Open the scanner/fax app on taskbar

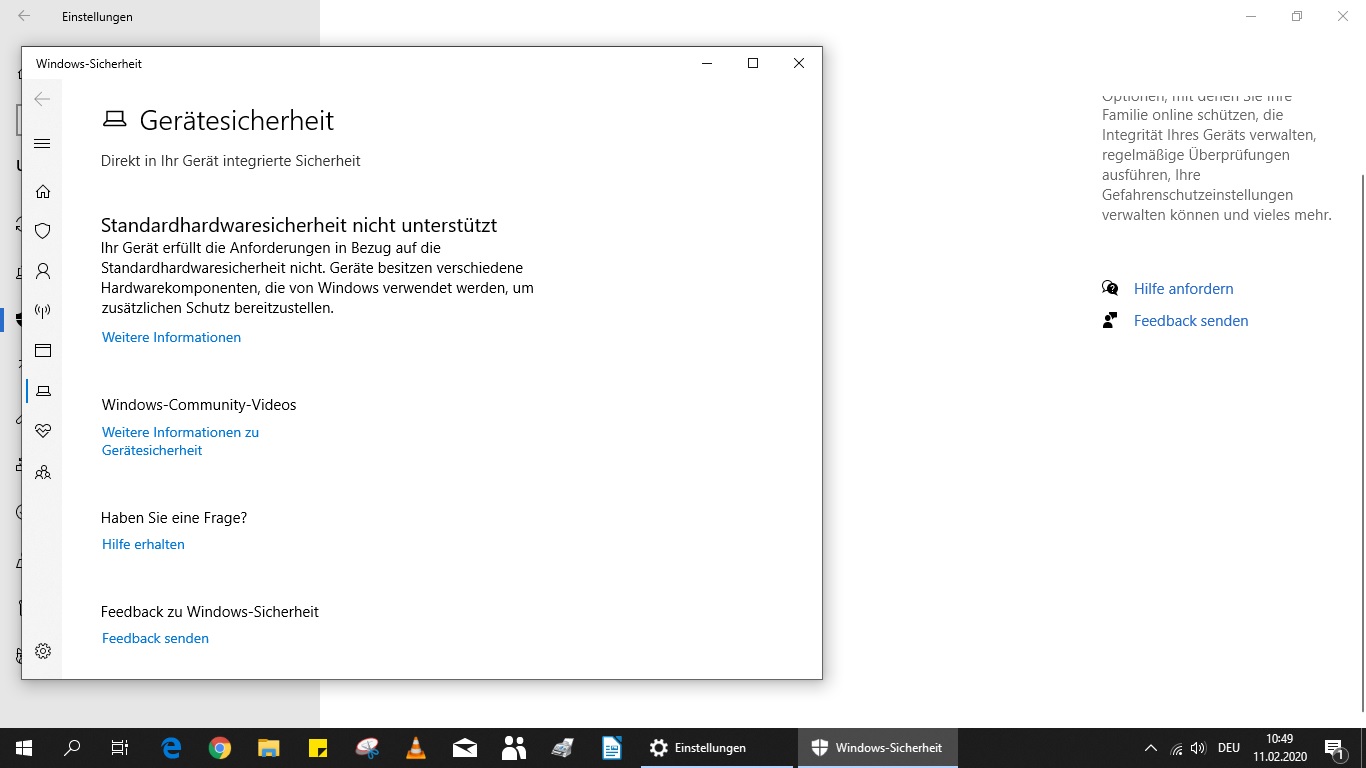[563, 748]
